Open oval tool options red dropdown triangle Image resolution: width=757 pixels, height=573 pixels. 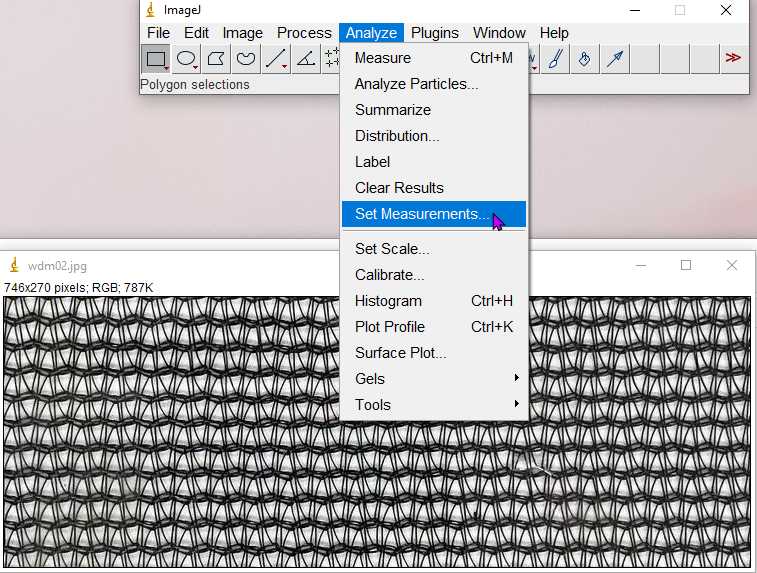coord(195,68)
